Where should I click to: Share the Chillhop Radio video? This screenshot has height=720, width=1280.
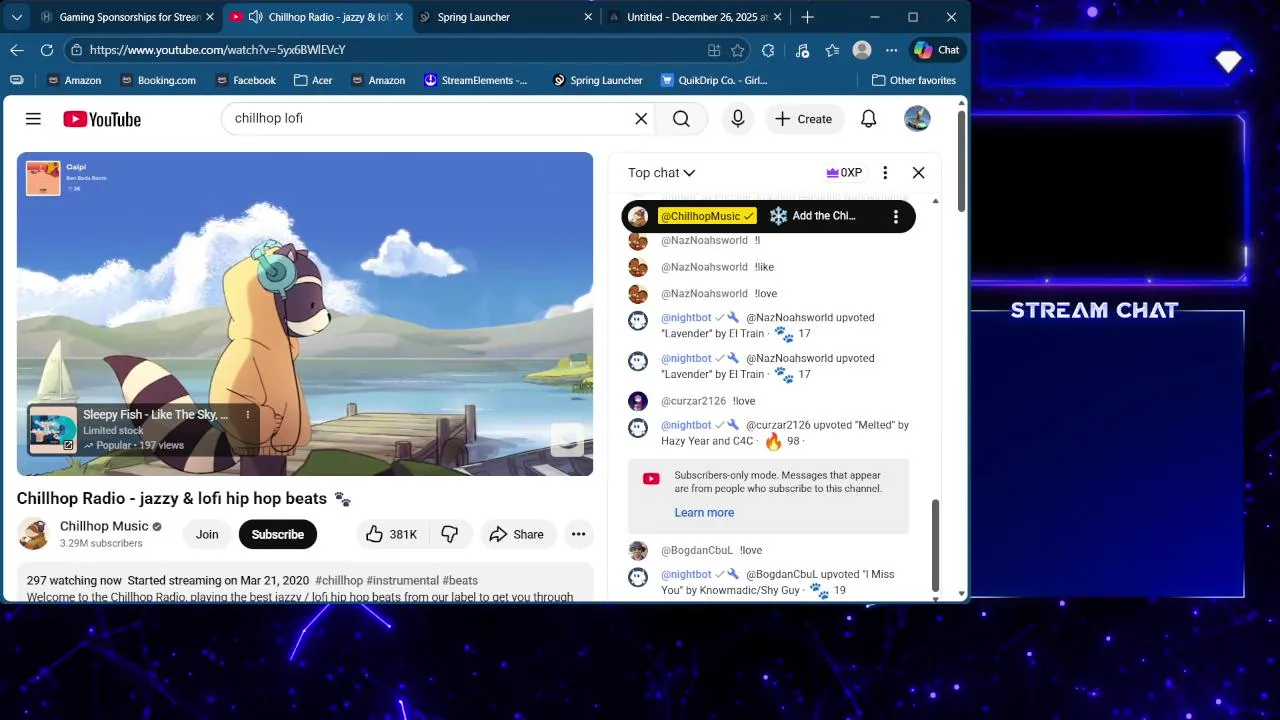[517, 534]
